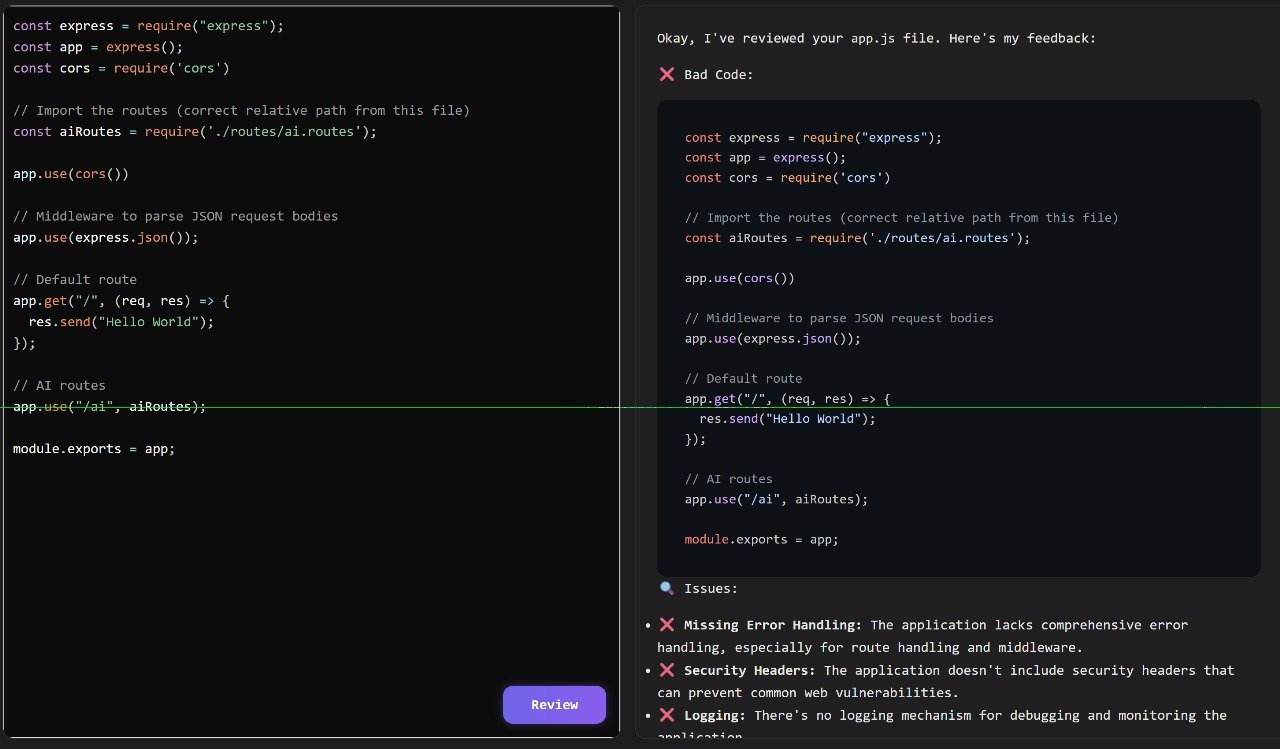Click '// AI routes' in the review code block
The image size is (1280, 749).
(x=729, y=479)
